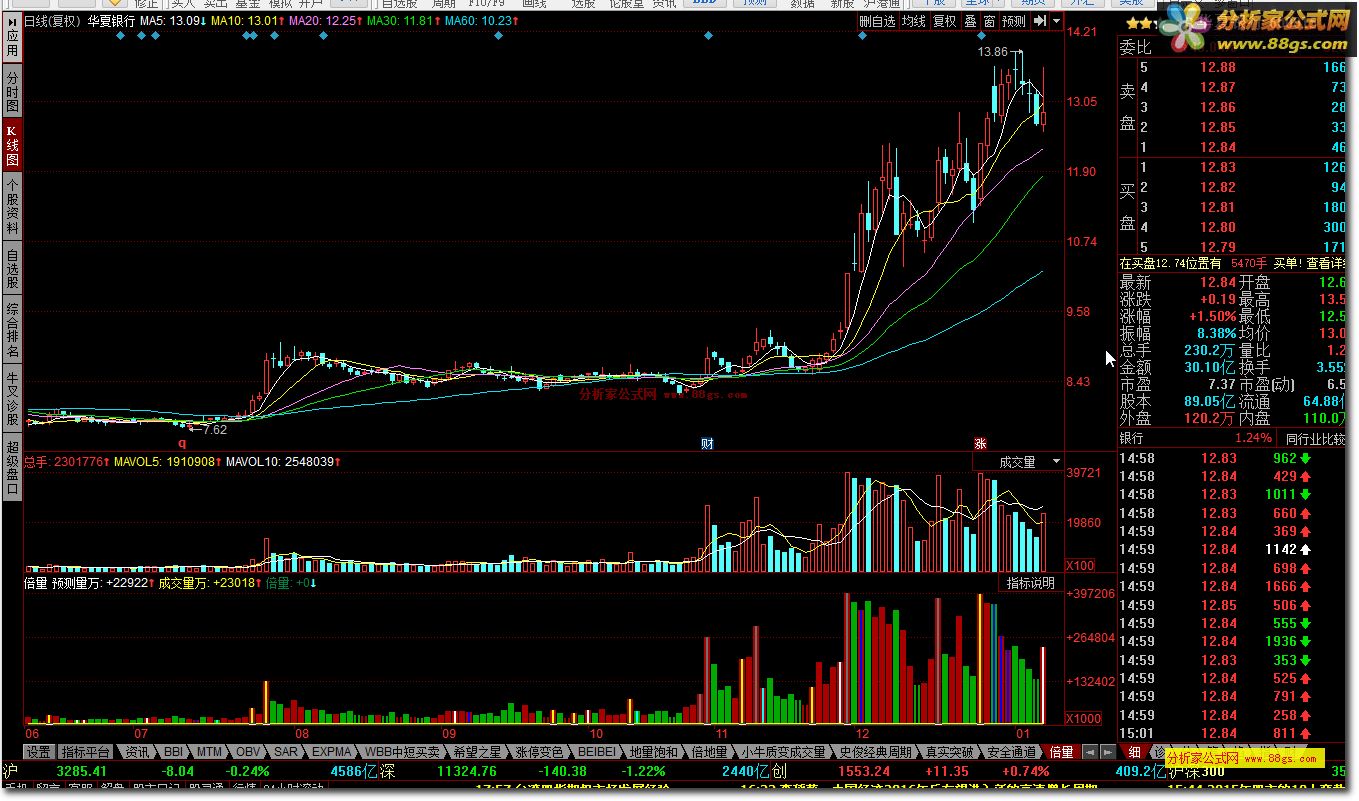Select the EXPMA indicator tab
The width and height of the screenshot is (1359, 801).
point(331,752)
